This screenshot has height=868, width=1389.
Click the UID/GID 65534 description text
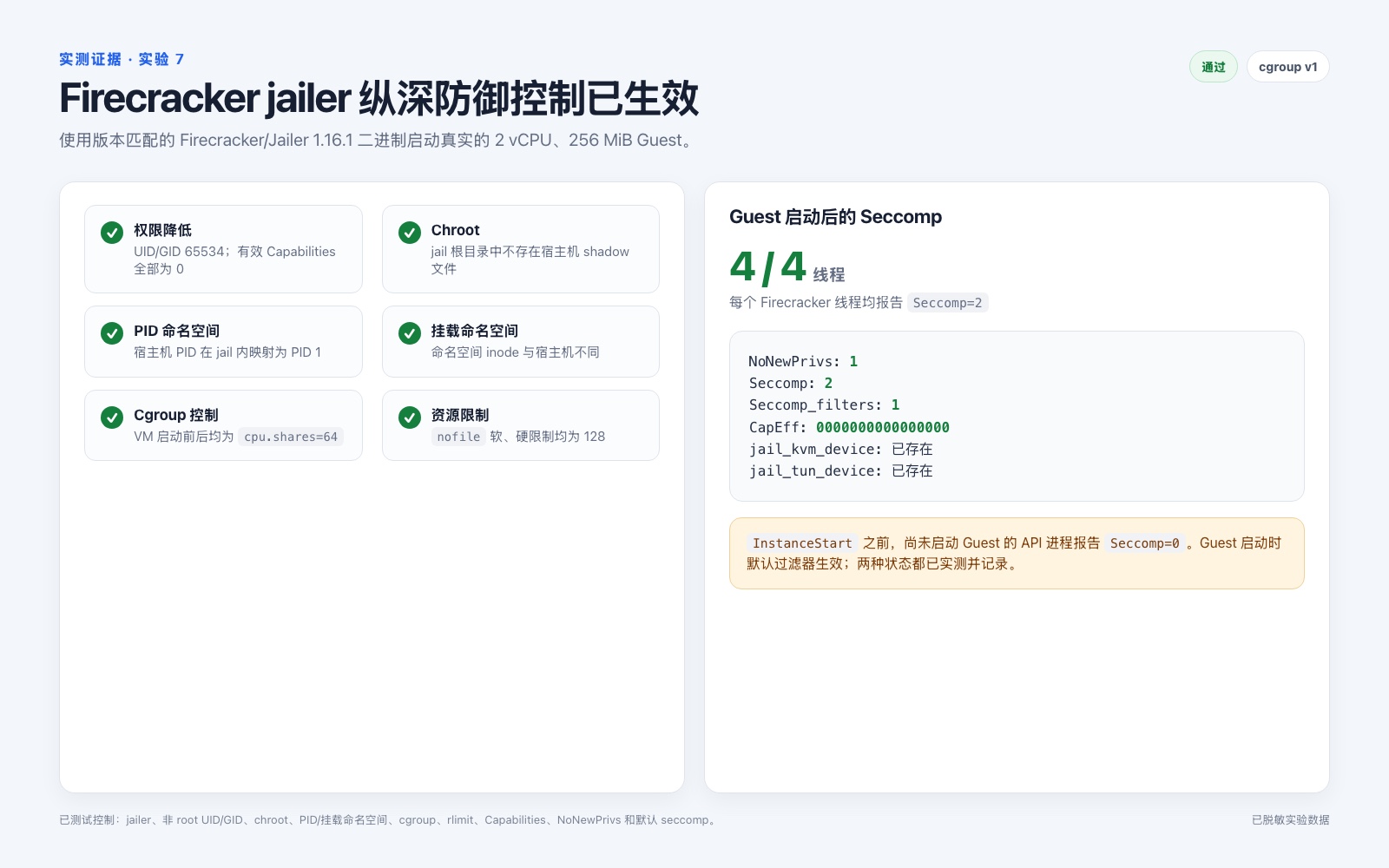234,260
